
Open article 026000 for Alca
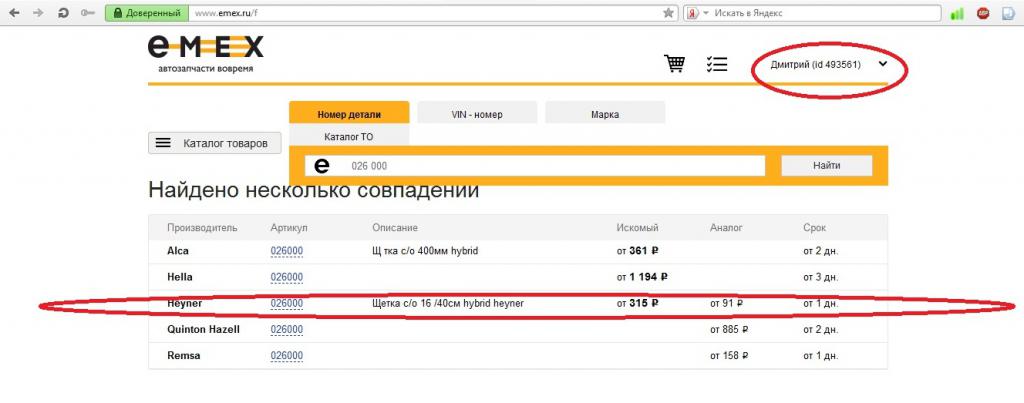click(x=287, y=251)
